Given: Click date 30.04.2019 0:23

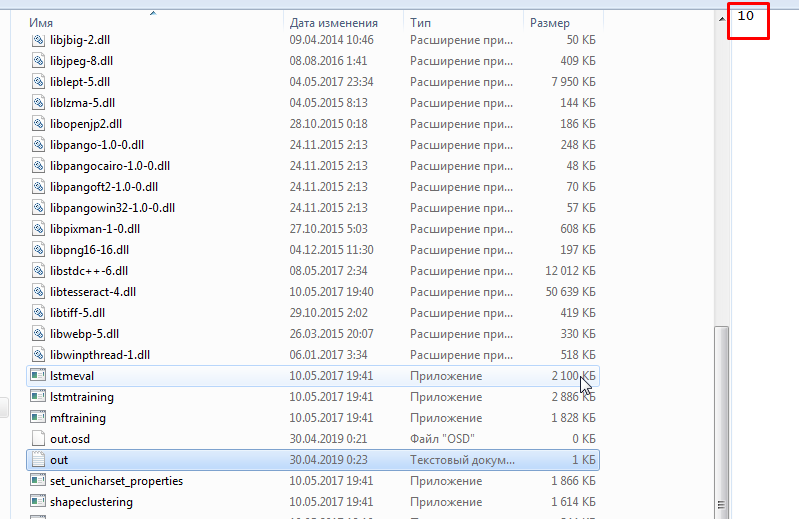Looking at the screenshot, I should click(x=329, y=459).
